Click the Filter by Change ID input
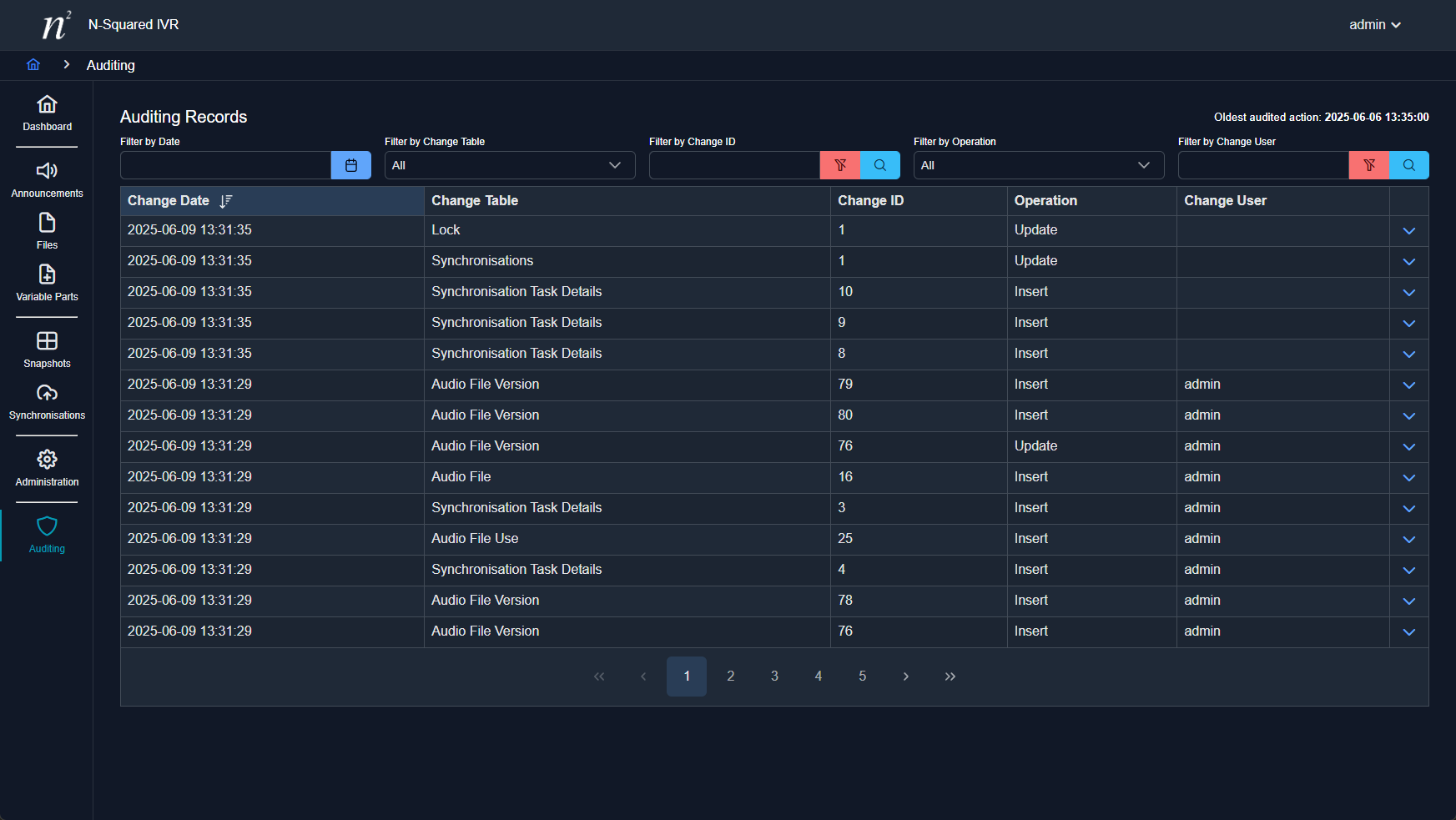 tap(734, 165)
